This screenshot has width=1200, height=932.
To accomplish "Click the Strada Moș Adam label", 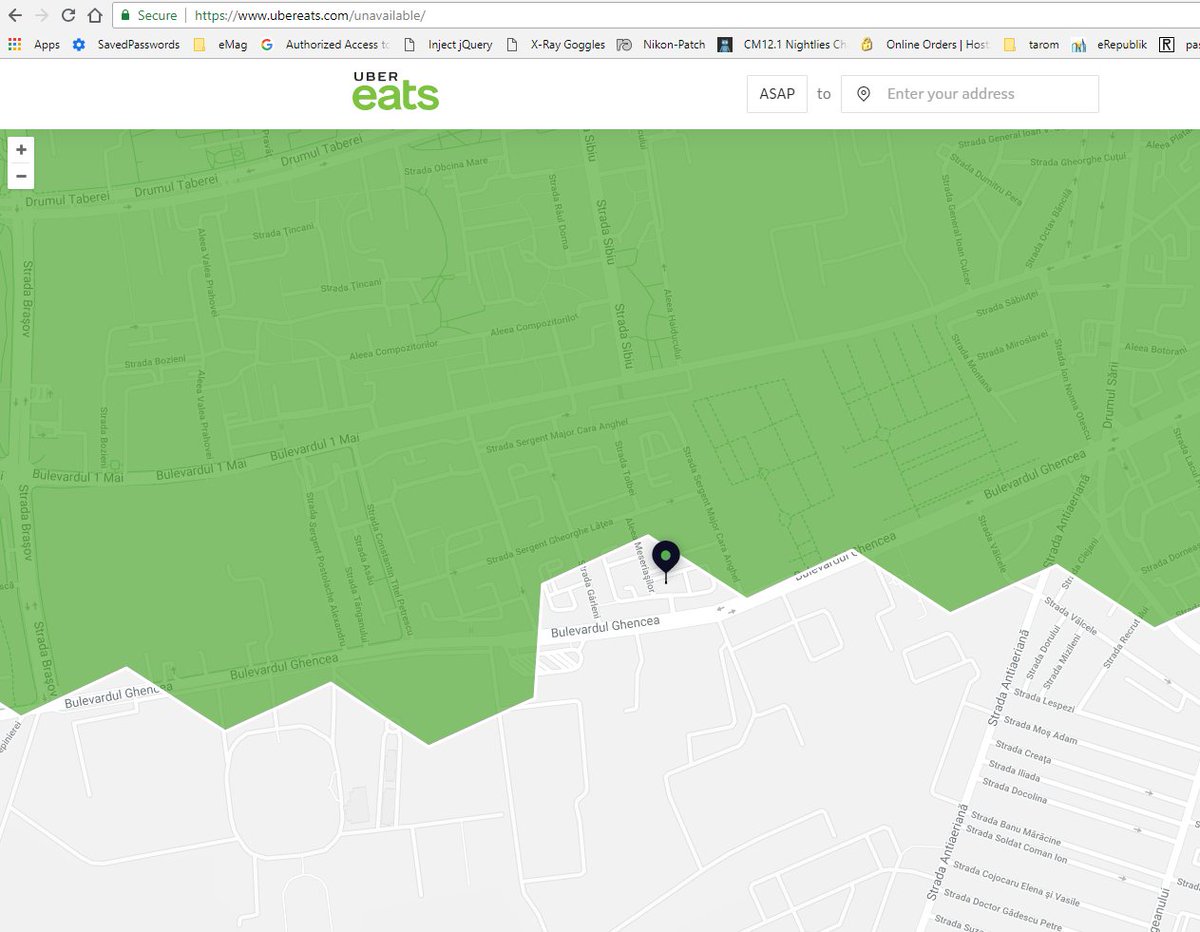I will pyautogui.click(x=1041, y=730).
